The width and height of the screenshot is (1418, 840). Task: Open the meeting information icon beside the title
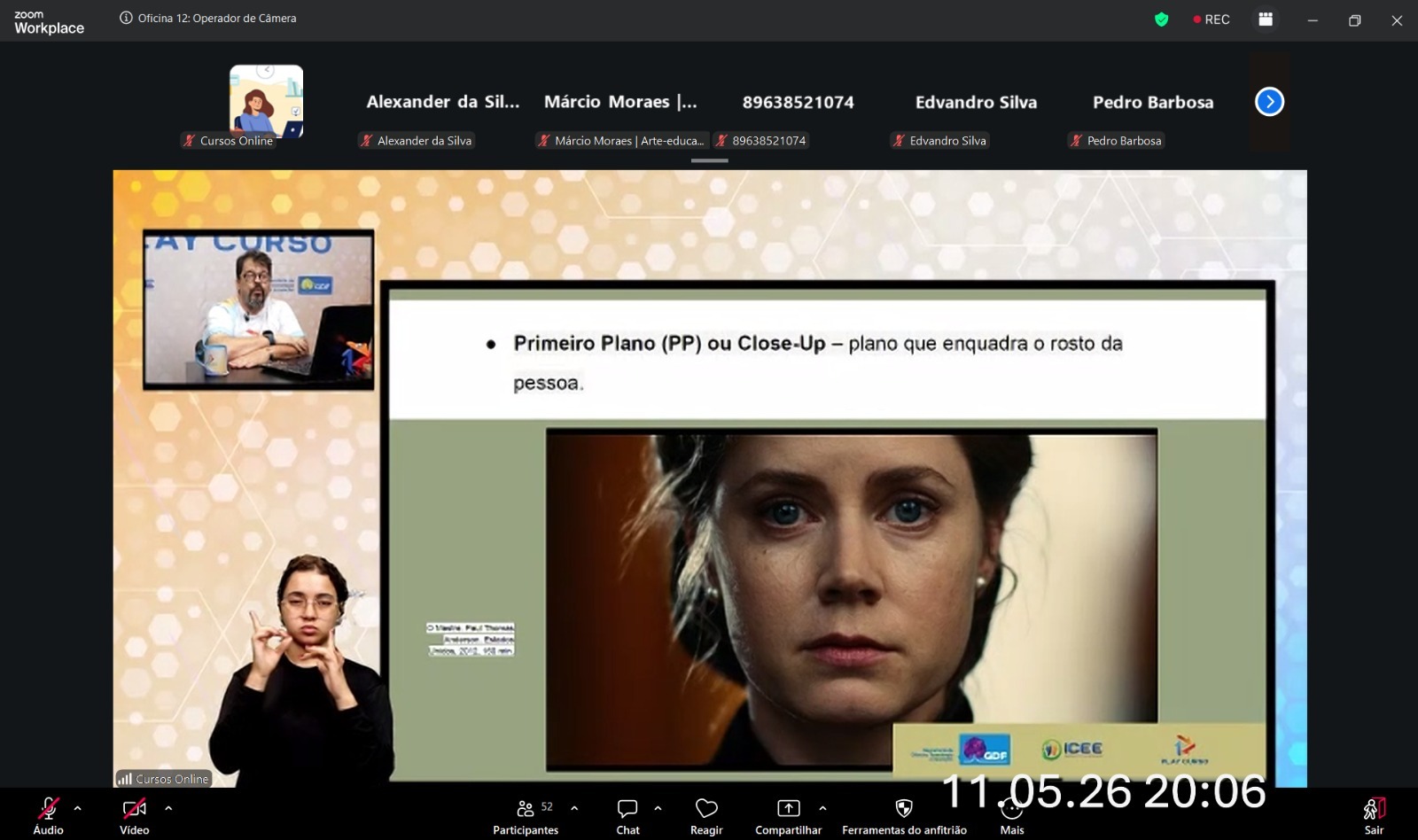coord(126,18)
